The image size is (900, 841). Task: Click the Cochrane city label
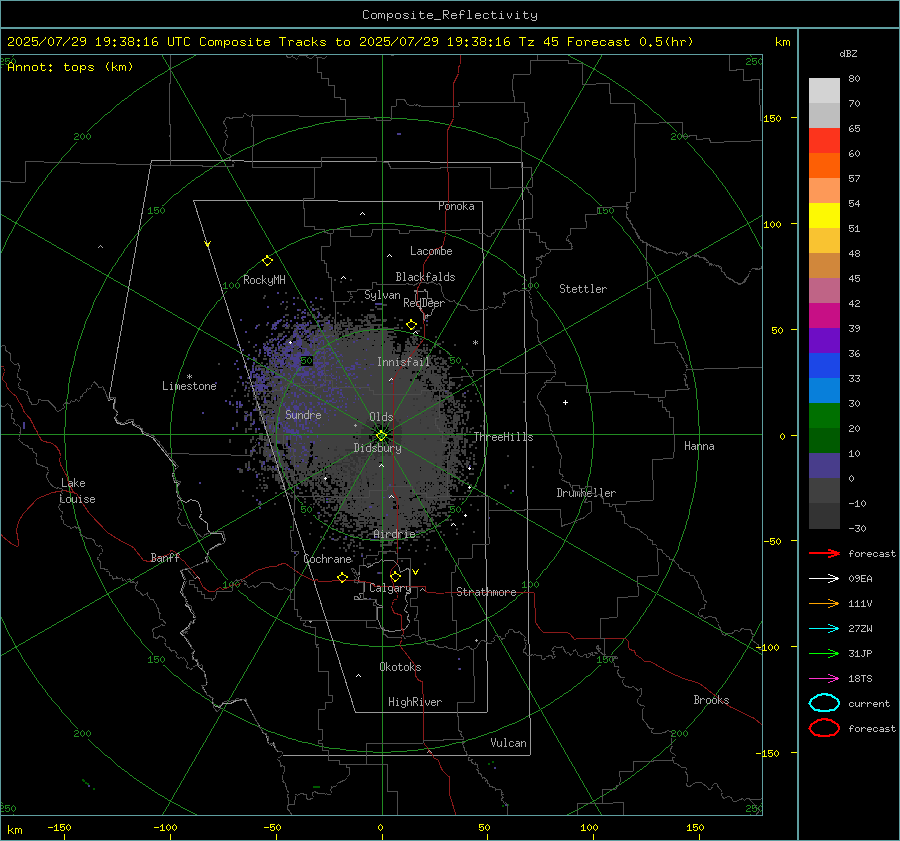pos(327,559)
